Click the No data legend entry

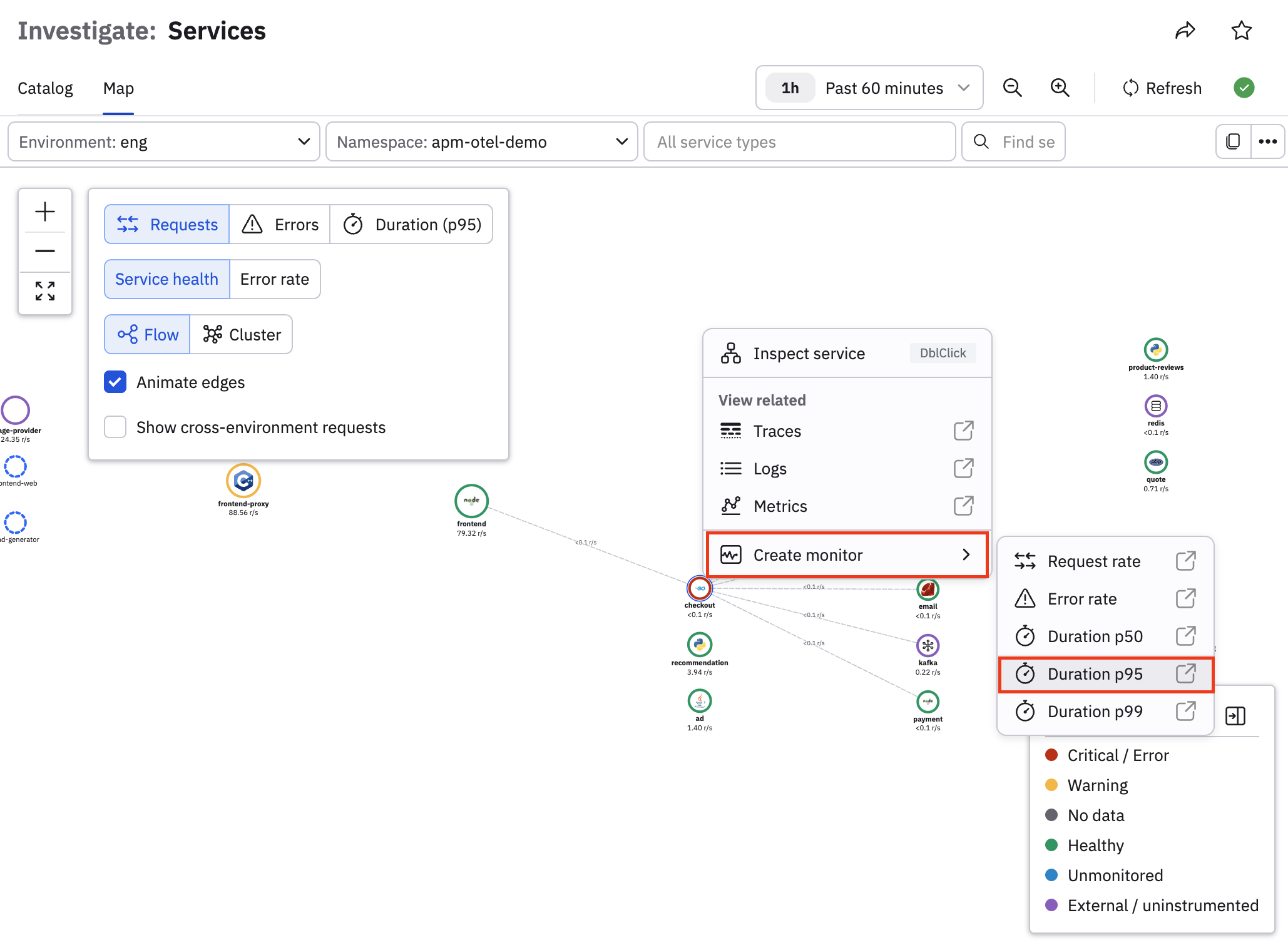pyautogui.click(x=1085, y=815)
